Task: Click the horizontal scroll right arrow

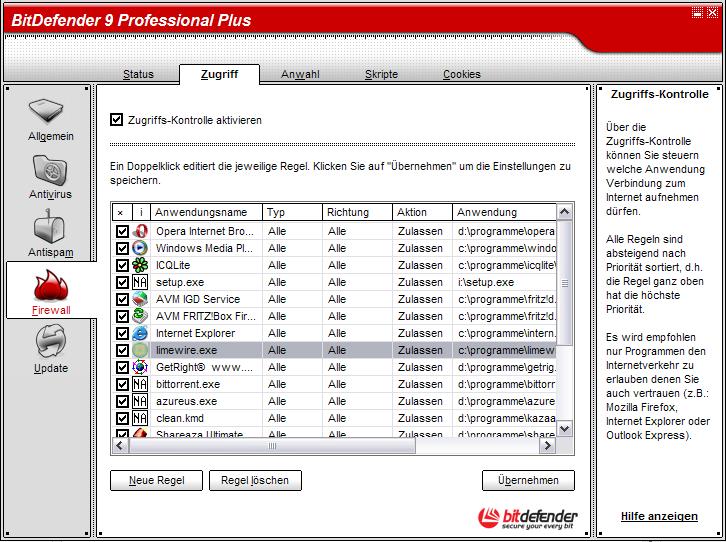Action: click(x=548, y=446)
